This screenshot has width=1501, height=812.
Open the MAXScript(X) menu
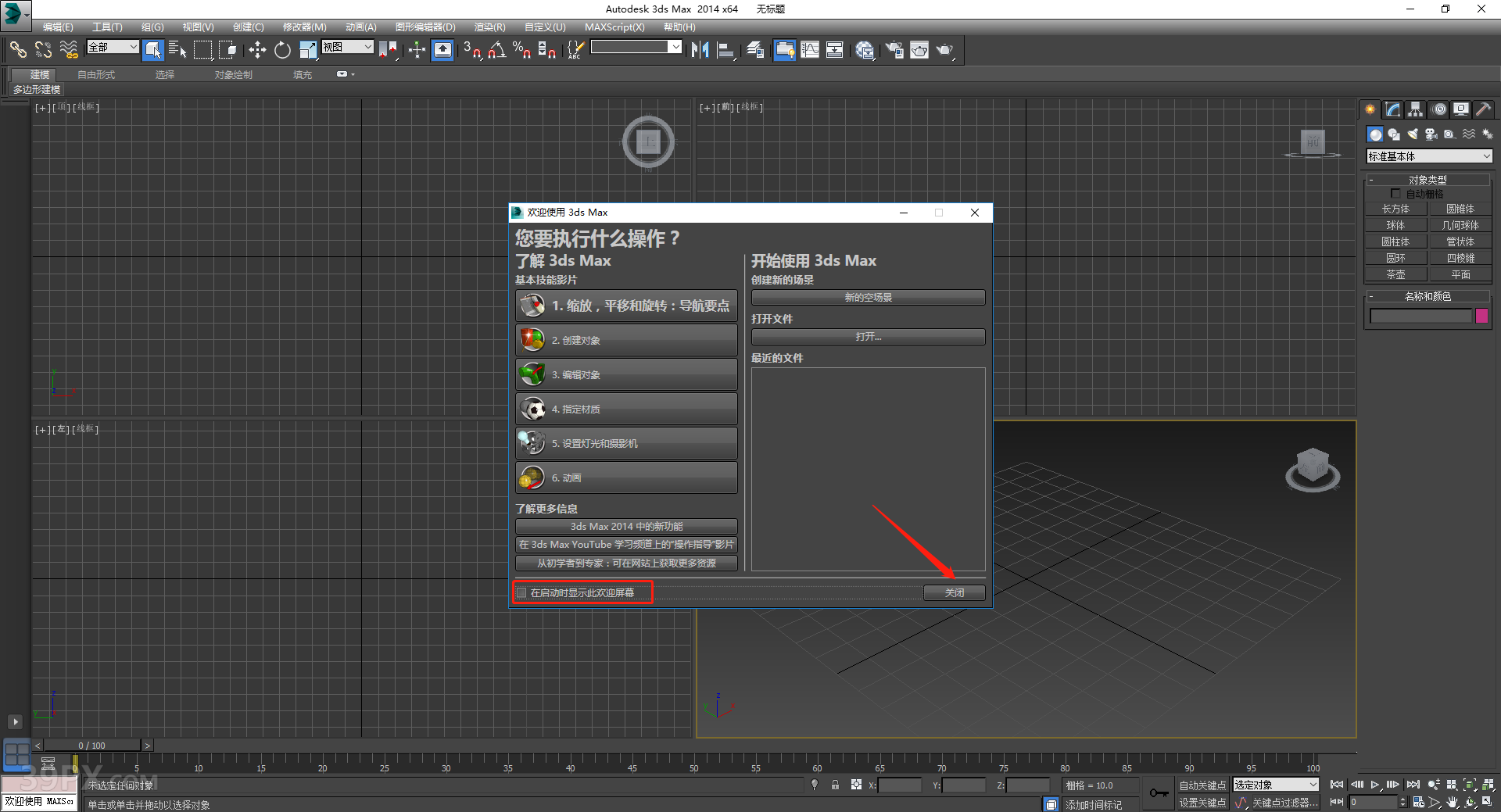pos(614,27)
